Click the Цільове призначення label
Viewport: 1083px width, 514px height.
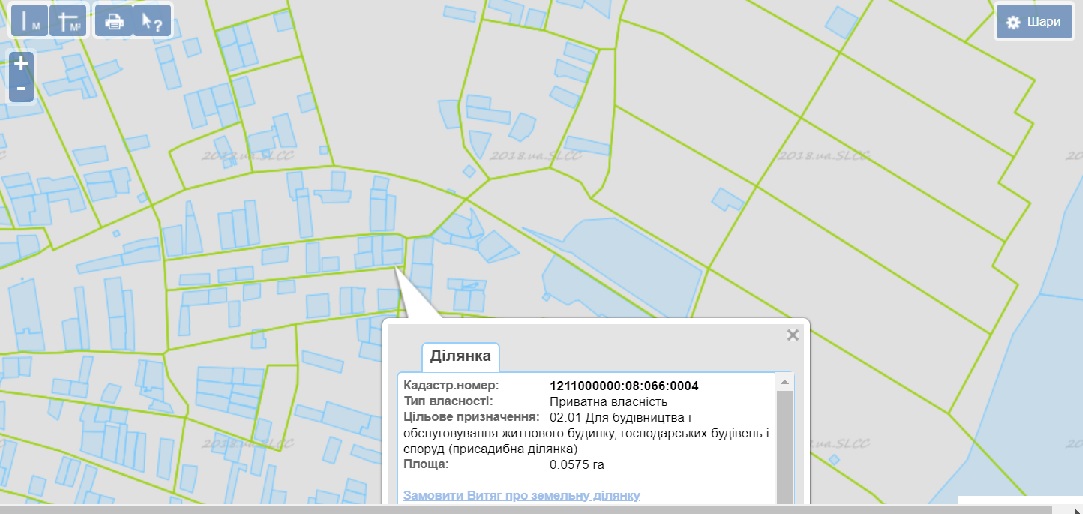470,416
